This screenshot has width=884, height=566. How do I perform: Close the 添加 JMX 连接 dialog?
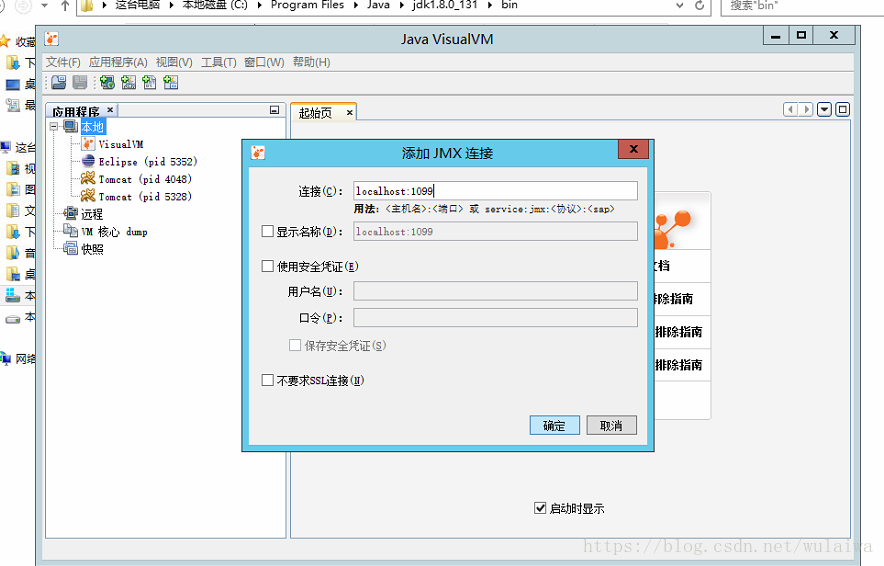click(x=634, y=149)
